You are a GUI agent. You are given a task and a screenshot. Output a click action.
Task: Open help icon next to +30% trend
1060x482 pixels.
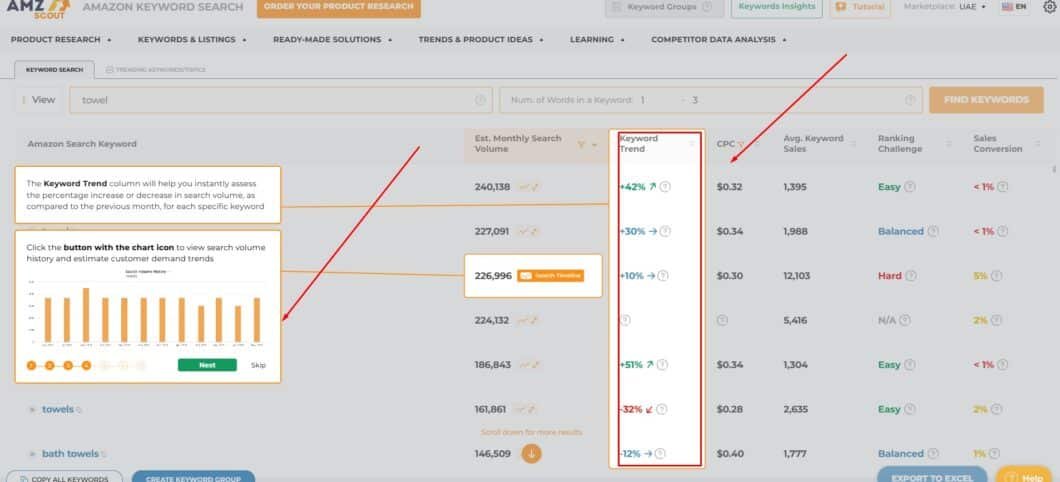(665, 231)
